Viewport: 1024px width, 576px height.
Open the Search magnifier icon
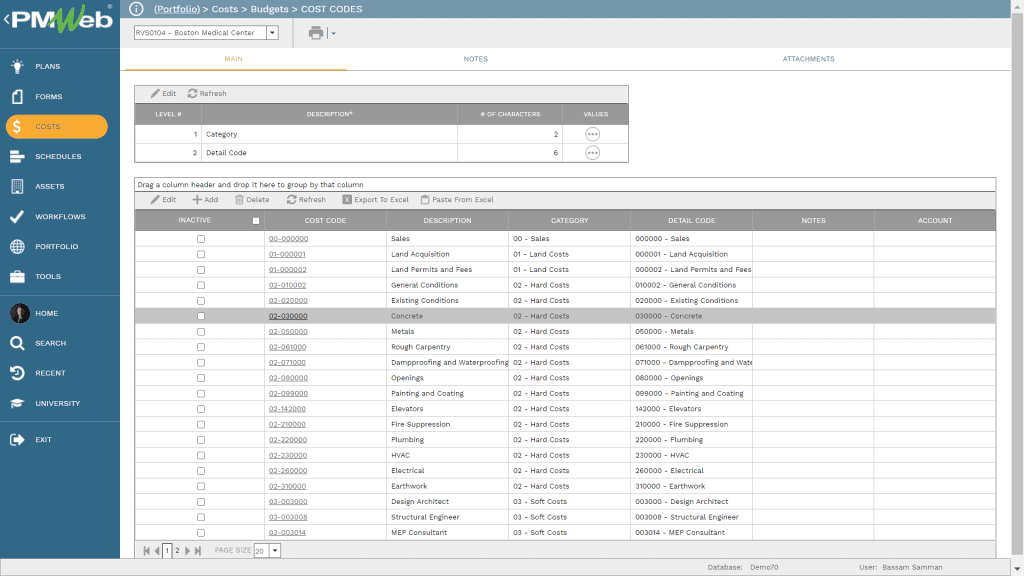tap(18, 343)
